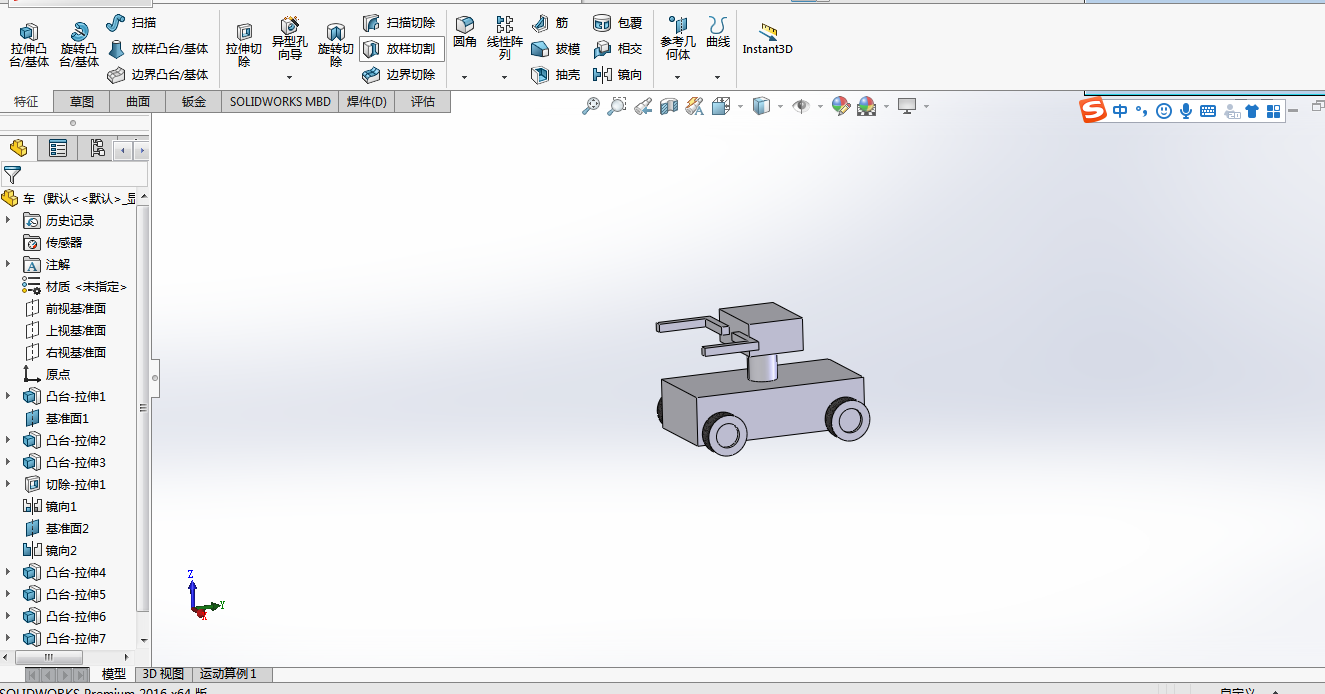
Task: Expand the 切除-拉伸1 feature node
Action: point(9,484)
